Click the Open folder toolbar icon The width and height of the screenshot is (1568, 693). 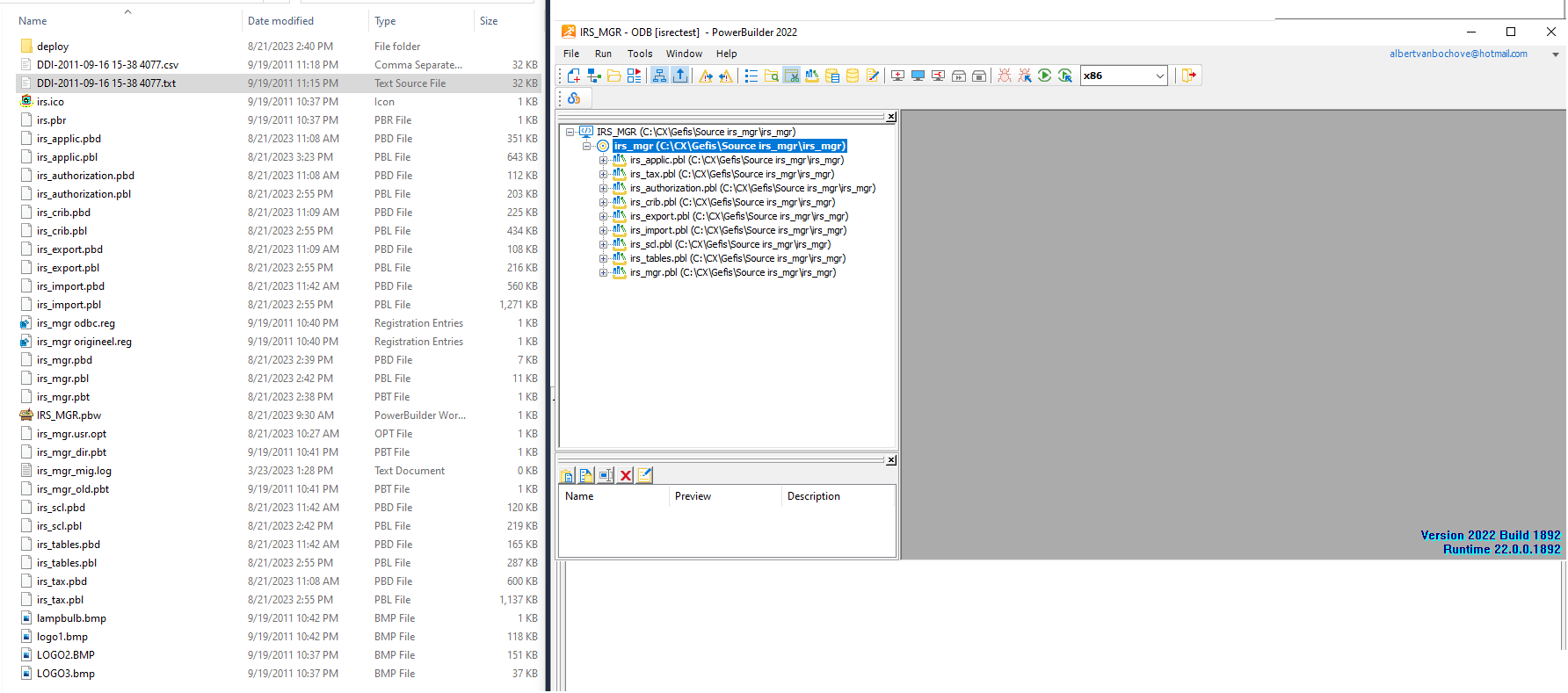tap(614, 76)
